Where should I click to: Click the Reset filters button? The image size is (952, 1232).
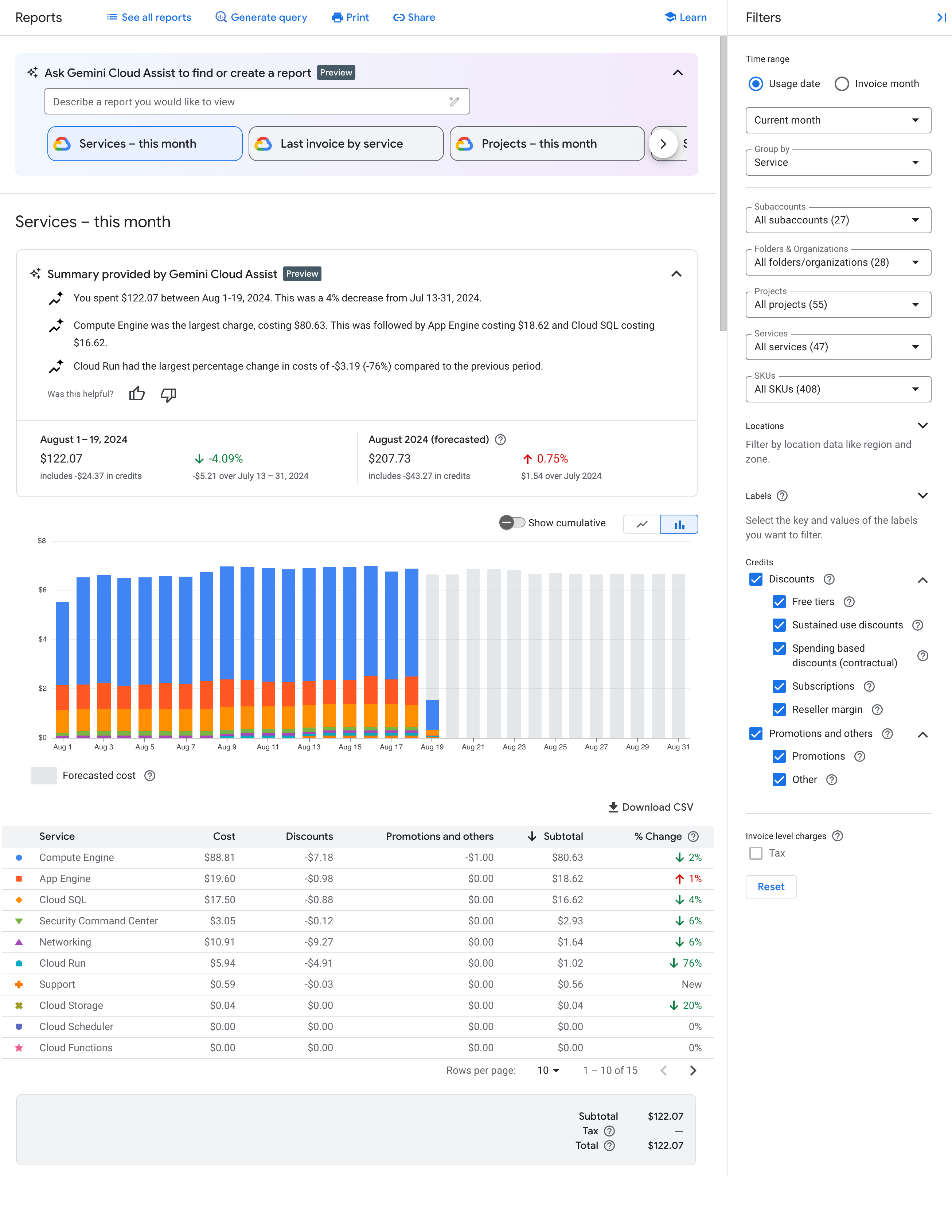pos(770,886)
